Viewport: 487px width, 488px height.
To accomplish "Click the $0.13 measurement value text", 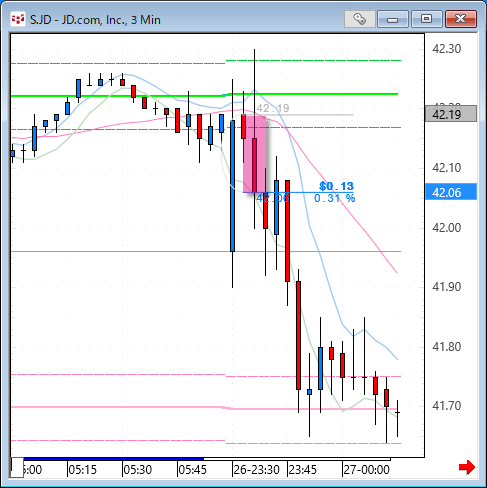I will [336, 186].
